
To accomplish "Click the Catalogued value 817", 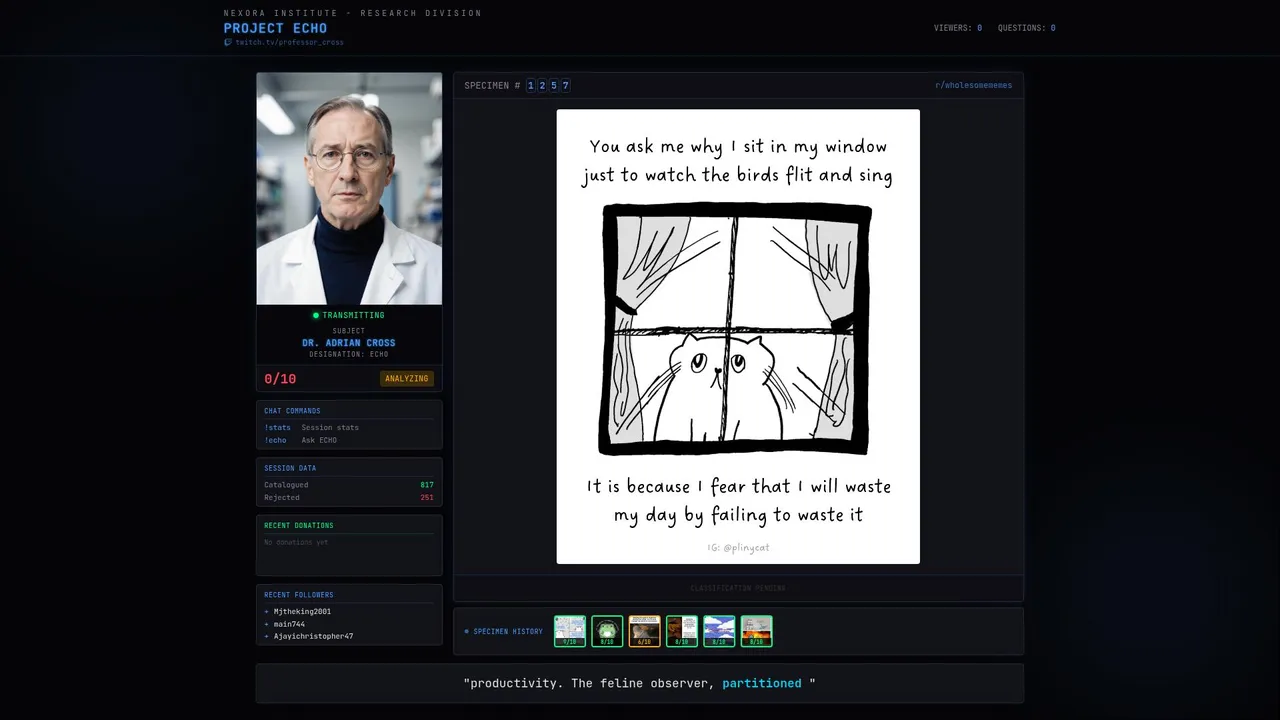I will pyautogui.click(x=427, y=485).
